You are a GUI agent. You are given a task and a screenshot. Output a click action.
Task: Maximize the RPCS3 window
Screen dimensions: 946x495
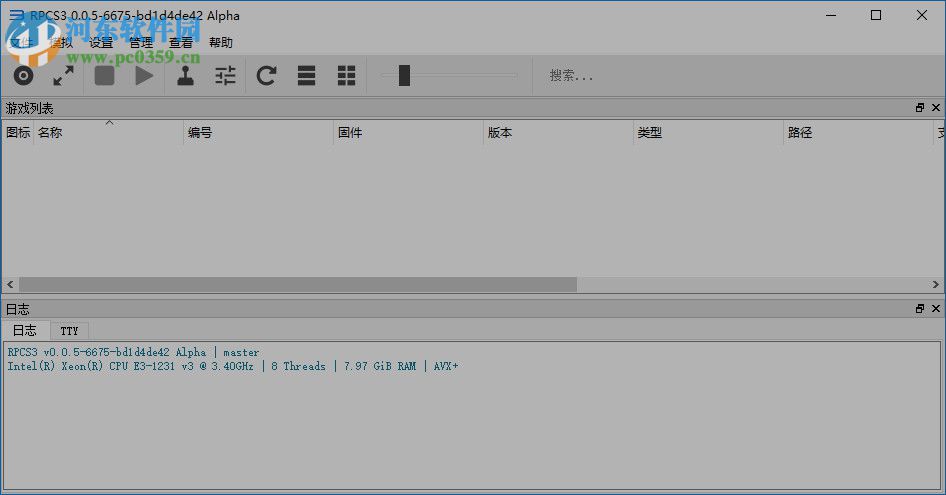(876, 15)
